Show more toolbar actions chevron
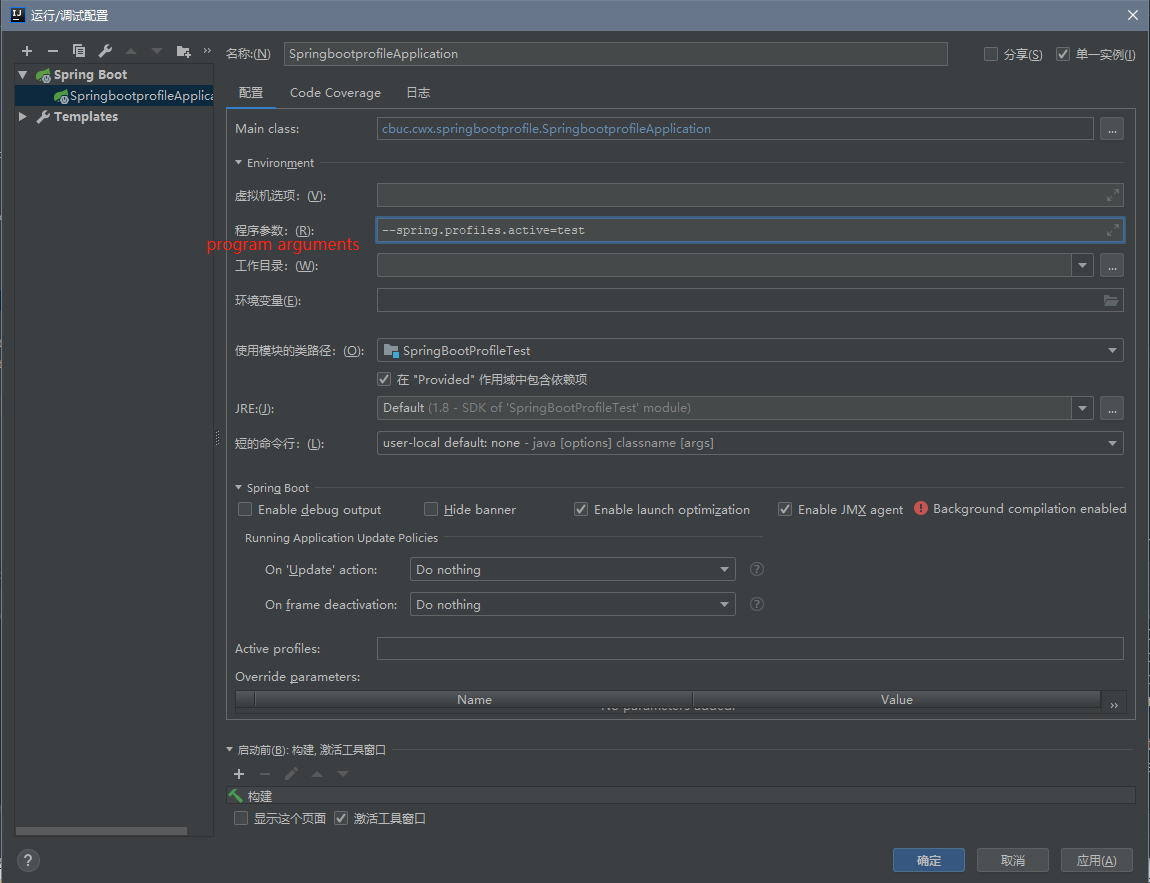Viewport: 1150px width, 883px height. [x=207, y=51]
